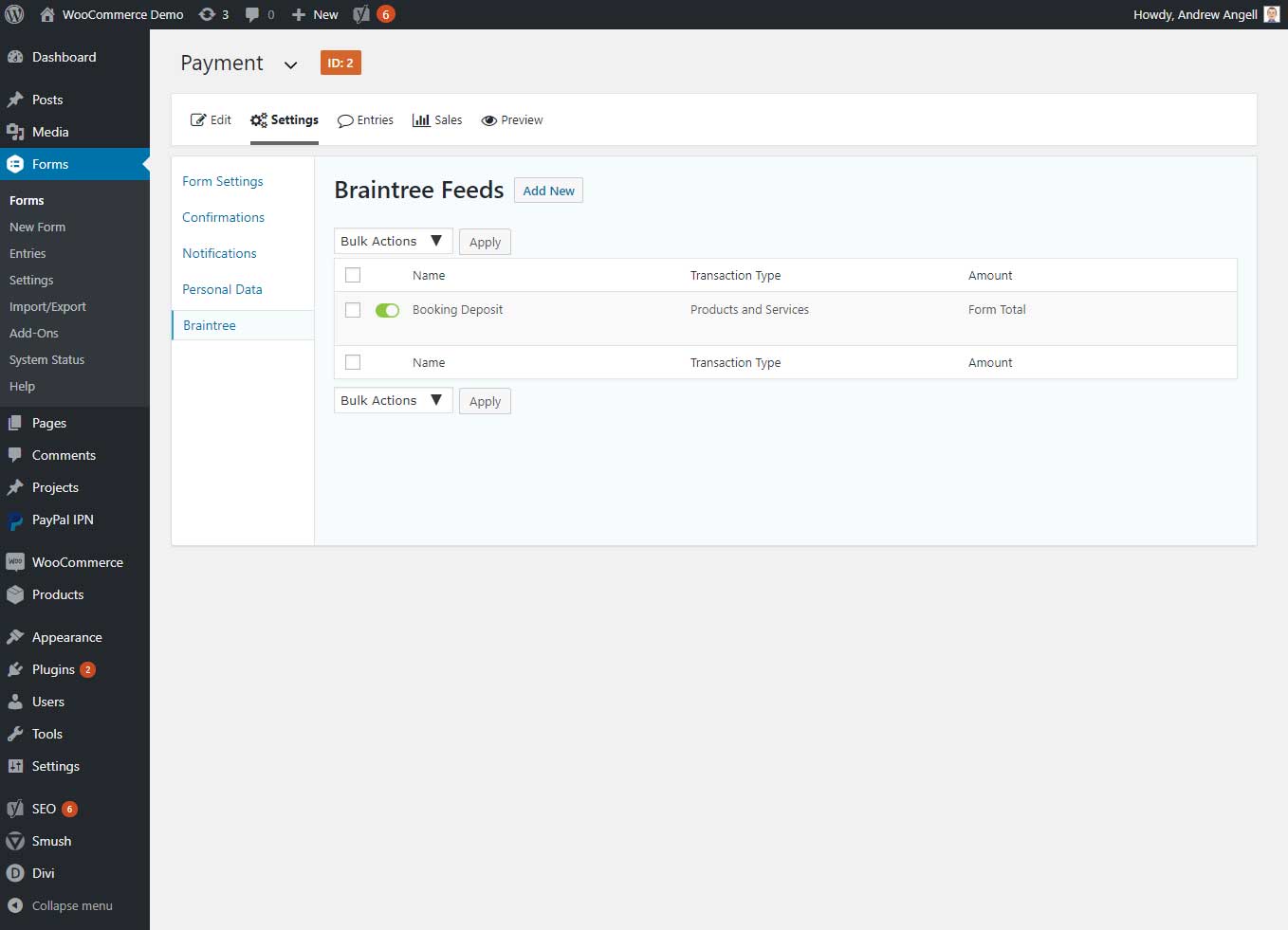Open the Booking Deposit feed link
The image size is (1288, 930).
coord(457,310)
